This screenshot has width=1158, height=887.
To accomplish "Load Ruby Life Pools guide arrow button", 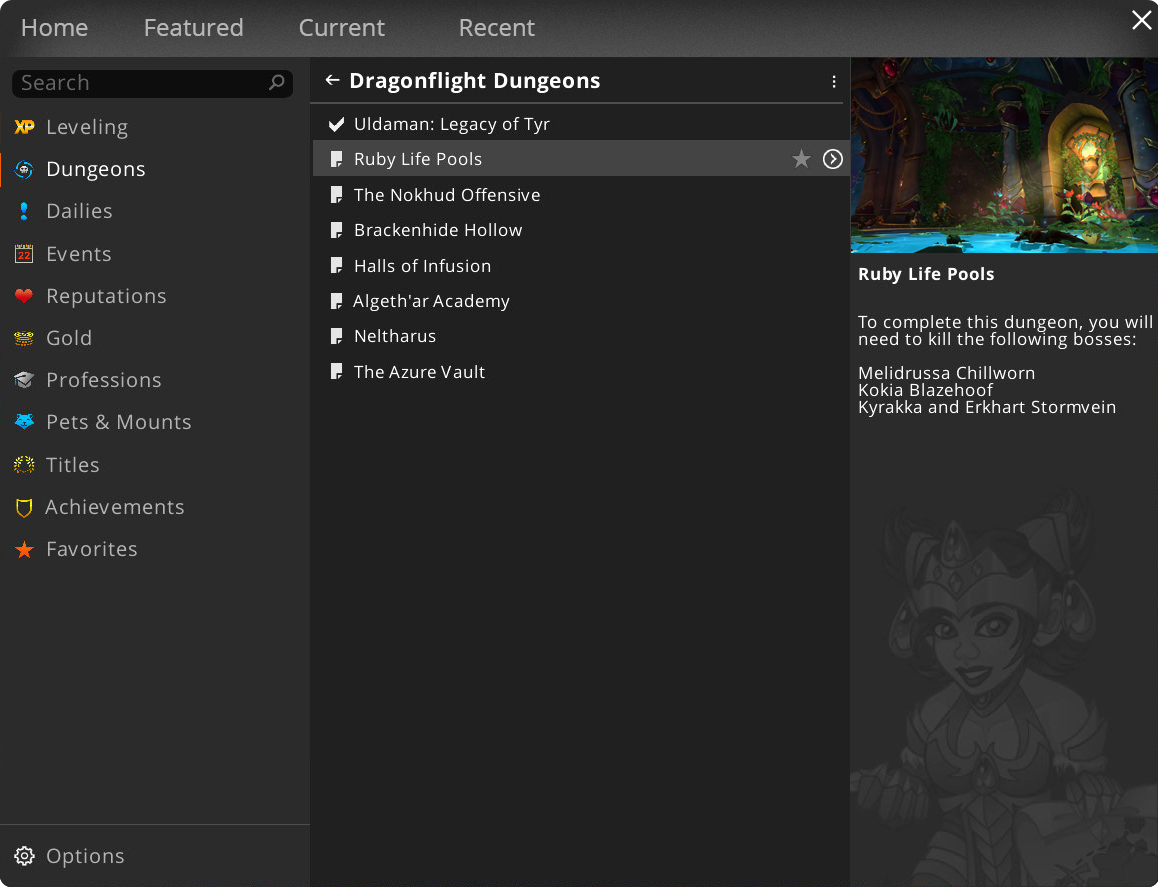I will [x=832, y=159].
